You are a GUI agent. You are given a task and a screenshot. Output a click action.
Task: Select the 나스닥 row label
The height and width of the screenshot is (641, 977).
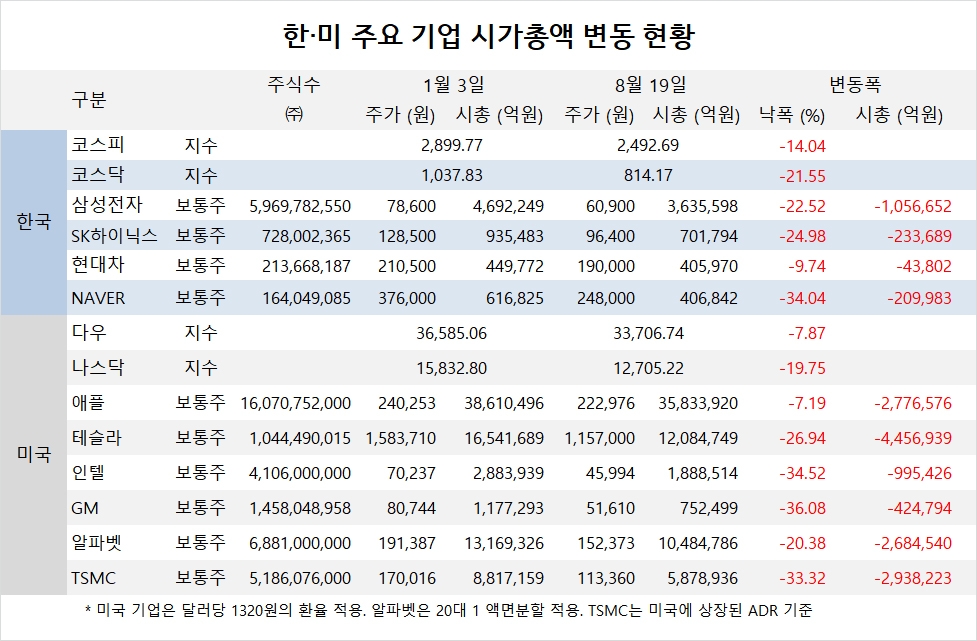[98, 368]
